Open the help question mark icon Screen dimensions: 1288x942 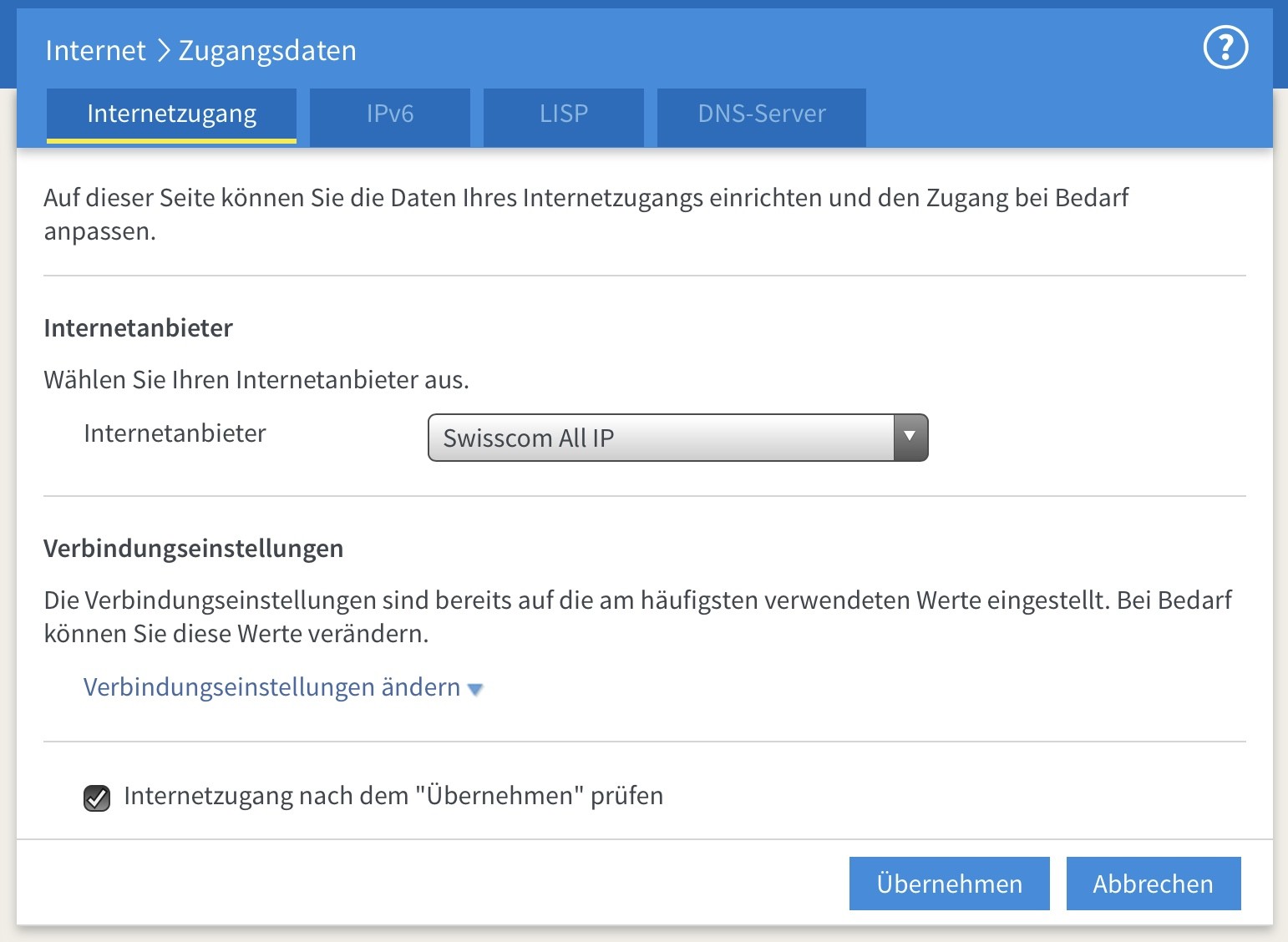pos(1225,48)
